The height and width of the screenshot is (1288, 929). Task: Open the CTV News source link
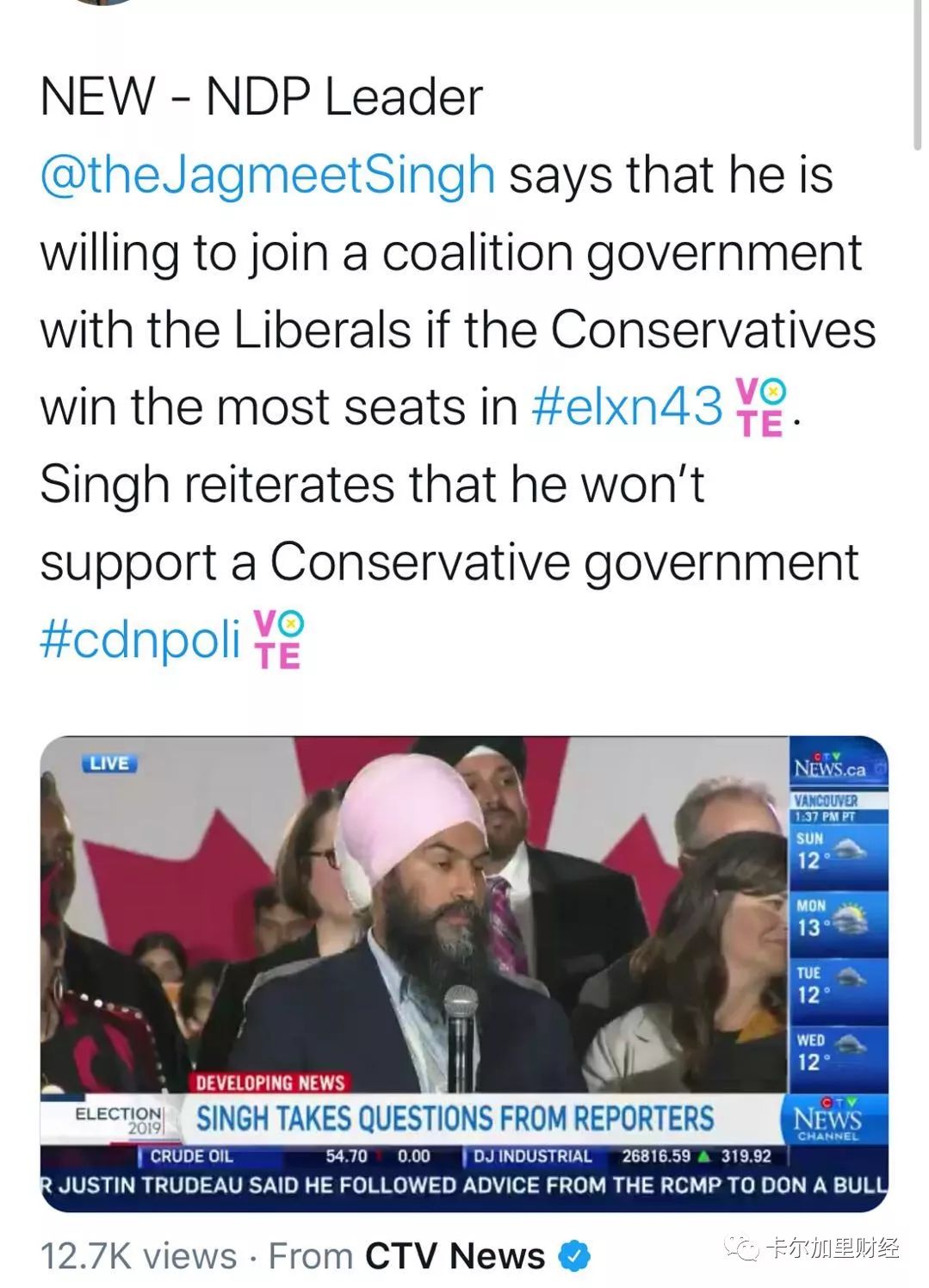(455, 1256)
